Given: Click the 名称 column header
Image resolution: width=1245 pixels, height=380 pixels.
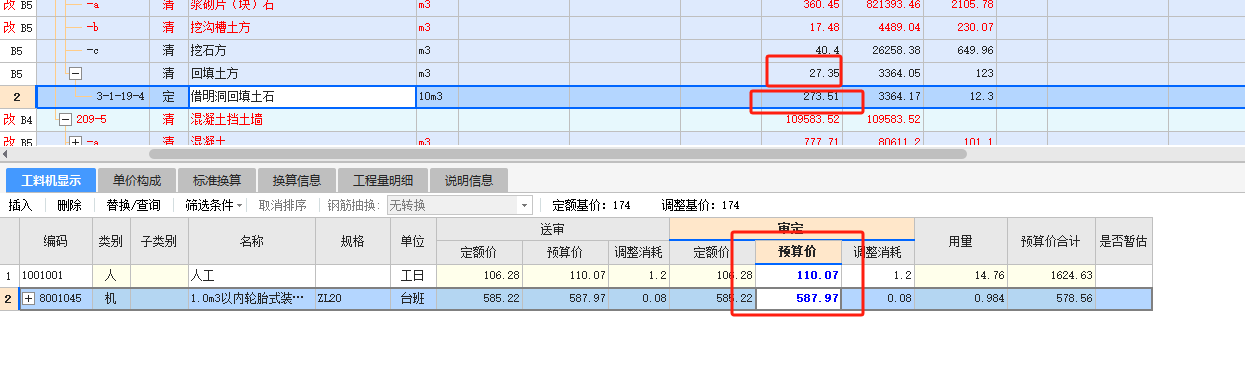Looking at the screenshot, I should click(251, 241).
